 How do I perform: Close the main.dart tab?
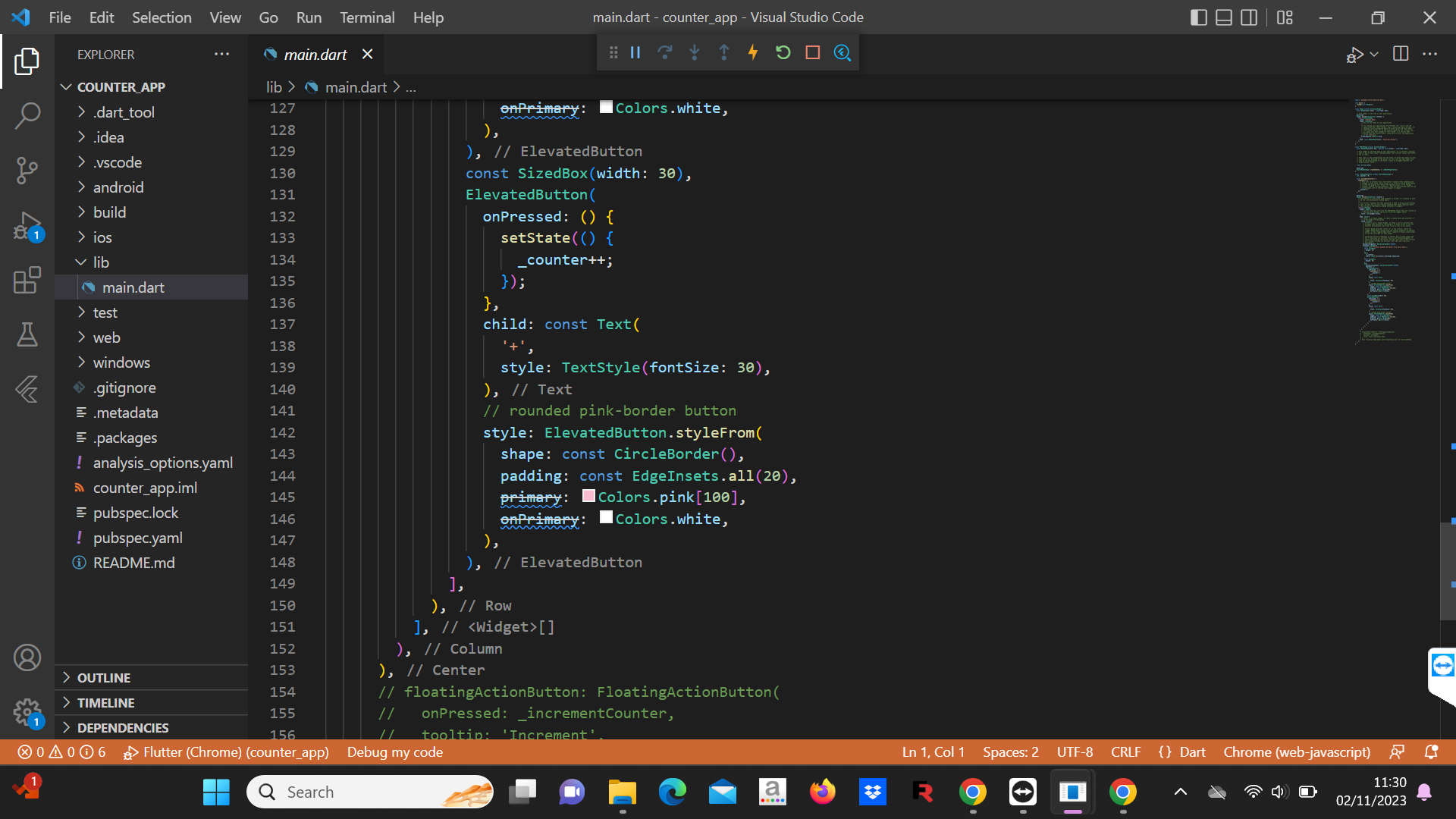pos(368,54)
